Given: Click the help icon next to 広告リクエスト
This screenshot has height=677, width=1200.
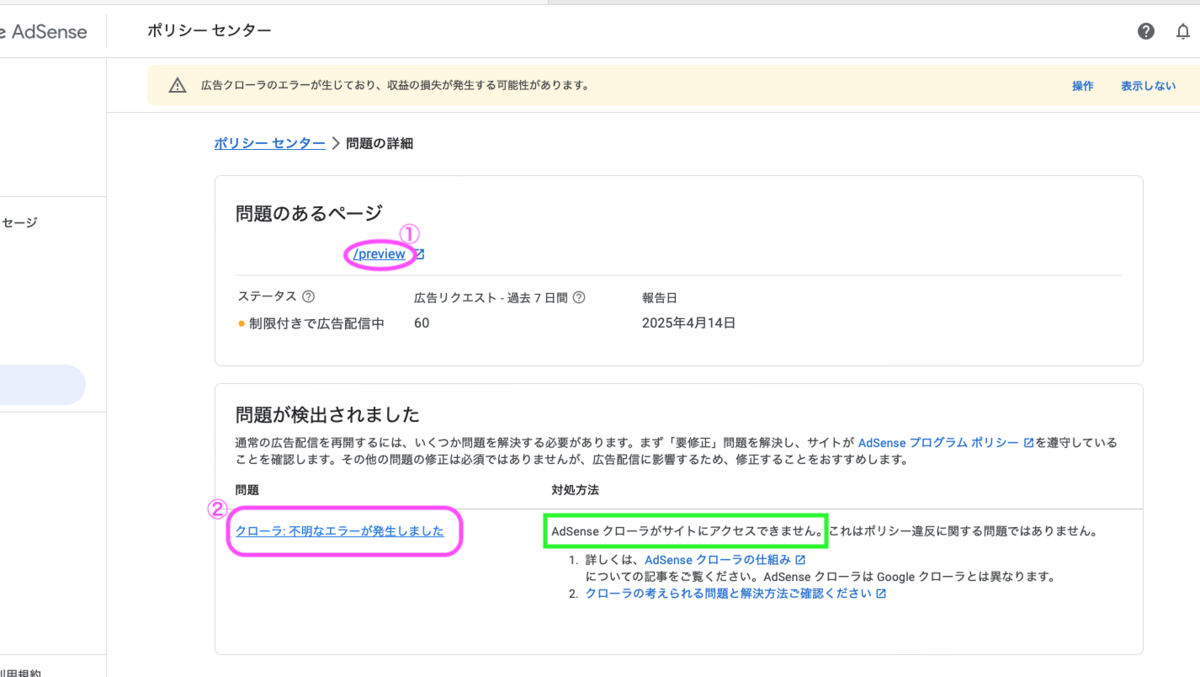Looking at the screenshot, I should coord(579,297).
